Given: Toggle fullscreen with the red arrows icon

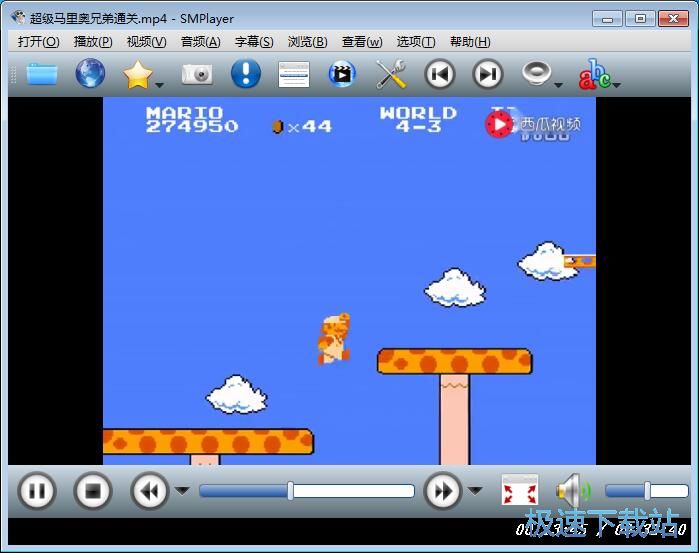Looking at the screenshot, I should pyautogui.click(x=520, y=490).
